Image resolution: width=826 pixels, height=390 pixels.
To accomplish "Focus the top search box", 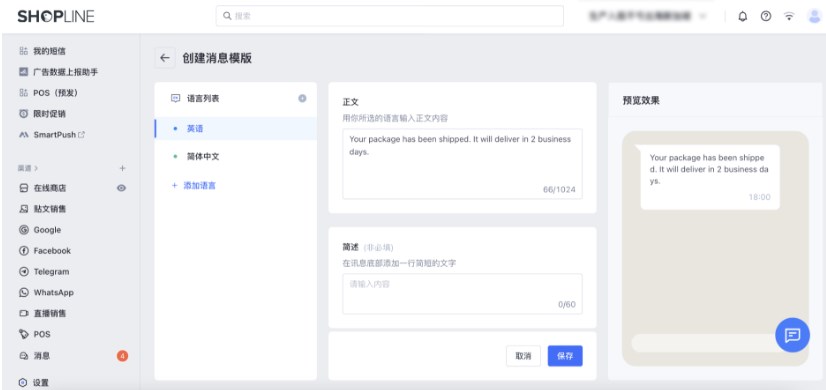I will 389,16.
